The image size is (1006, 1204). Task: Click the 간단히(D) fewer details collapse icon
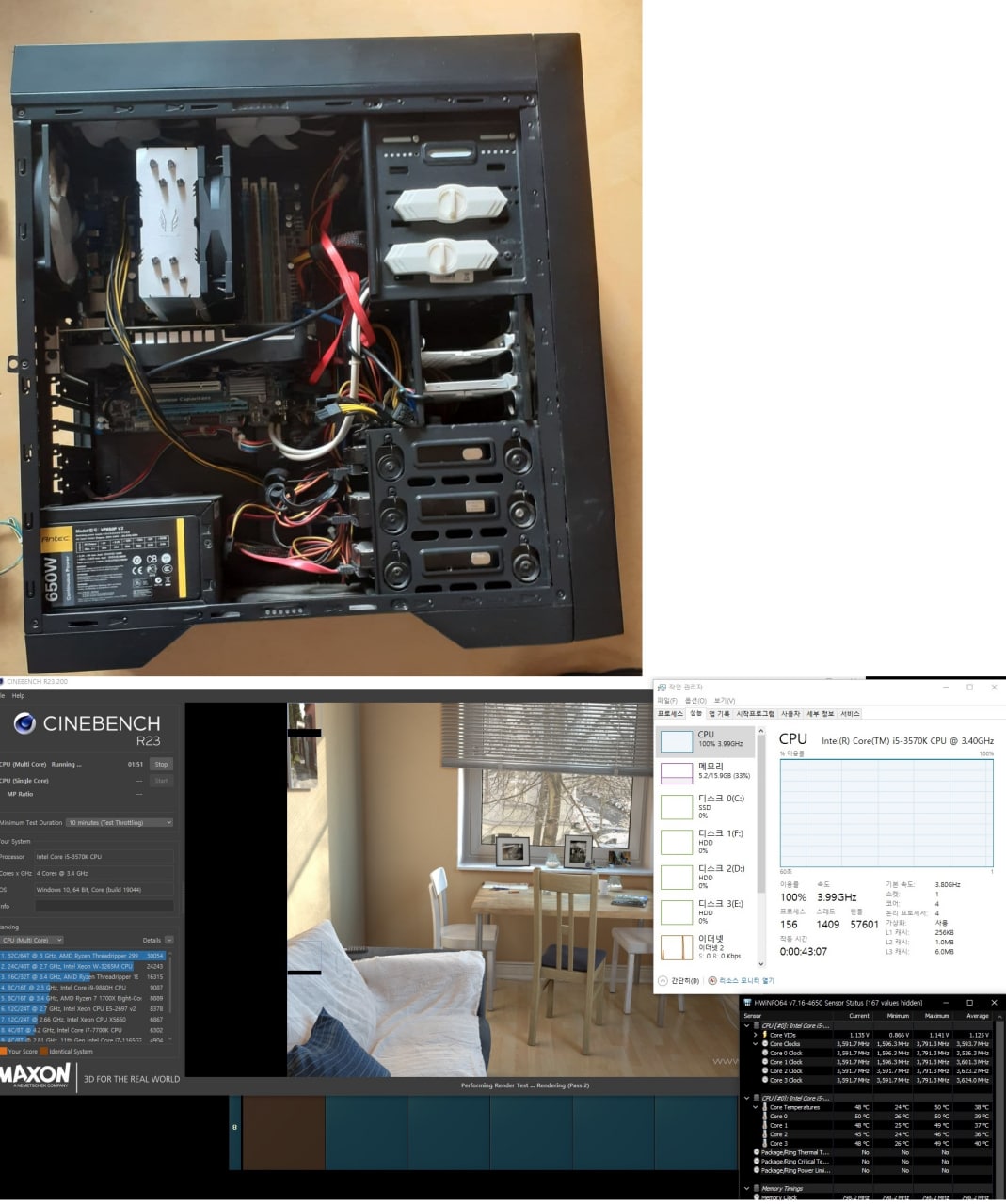[x=663, y=980]
